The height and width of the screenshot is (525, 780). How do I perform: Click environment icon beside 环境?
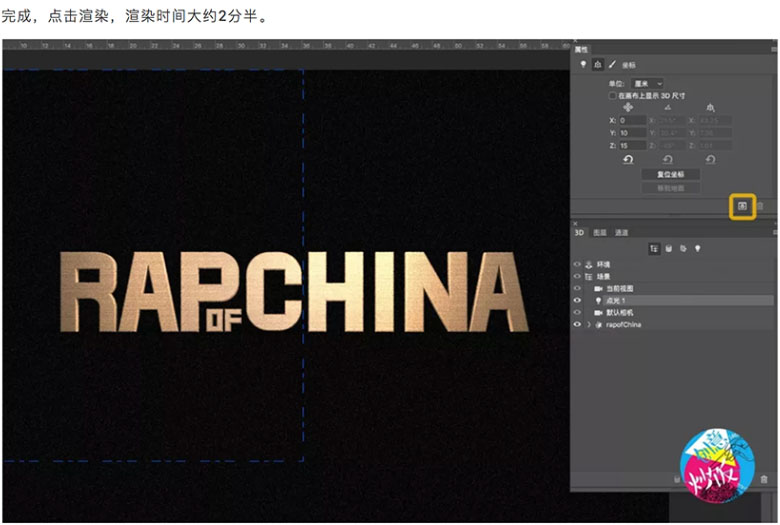589,264
